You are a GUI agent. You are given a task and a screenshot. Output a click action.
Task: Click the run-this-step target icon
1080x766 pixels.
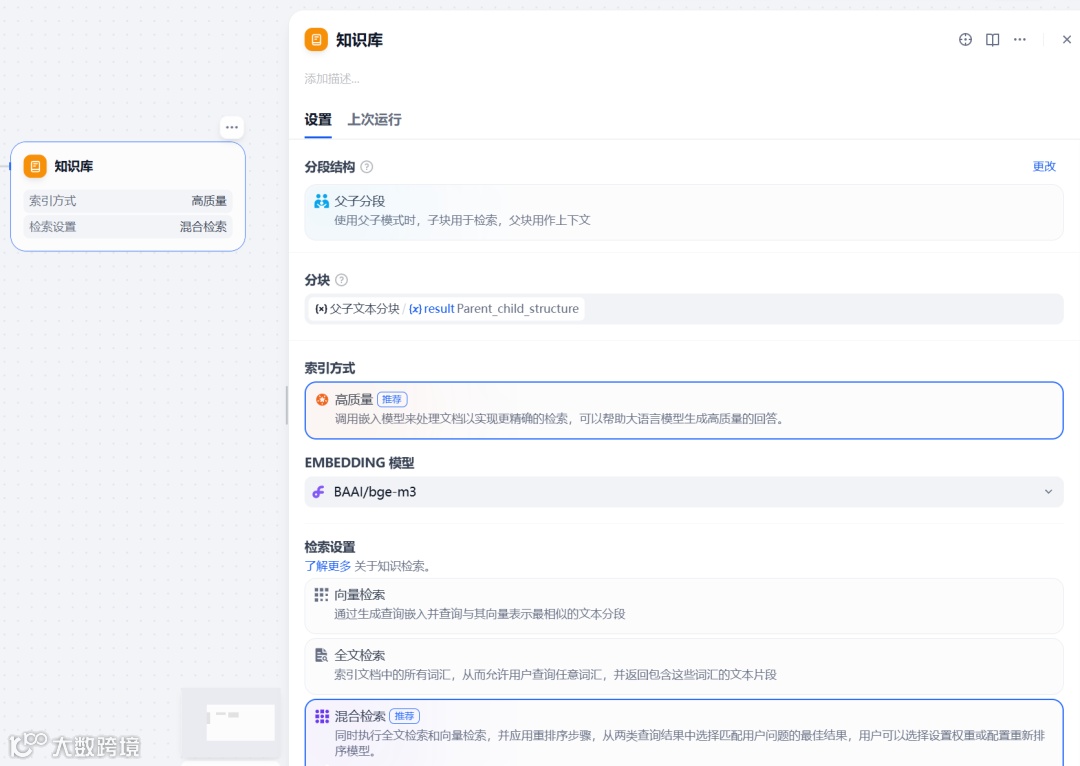[x=965, y=40]
